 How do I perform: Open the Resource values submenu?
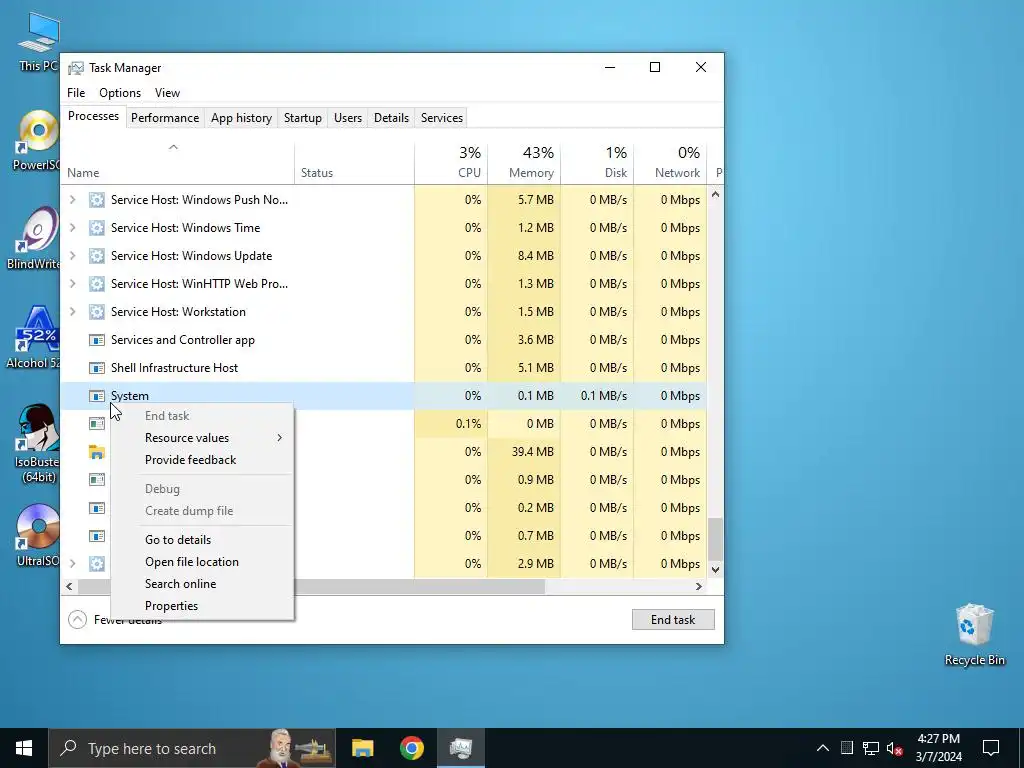click(202, 438)
